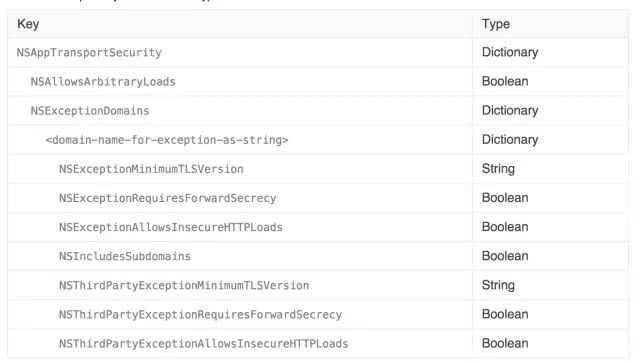Click the Type column header
This screenshot has width=640, height=363.
pos(496,24)
